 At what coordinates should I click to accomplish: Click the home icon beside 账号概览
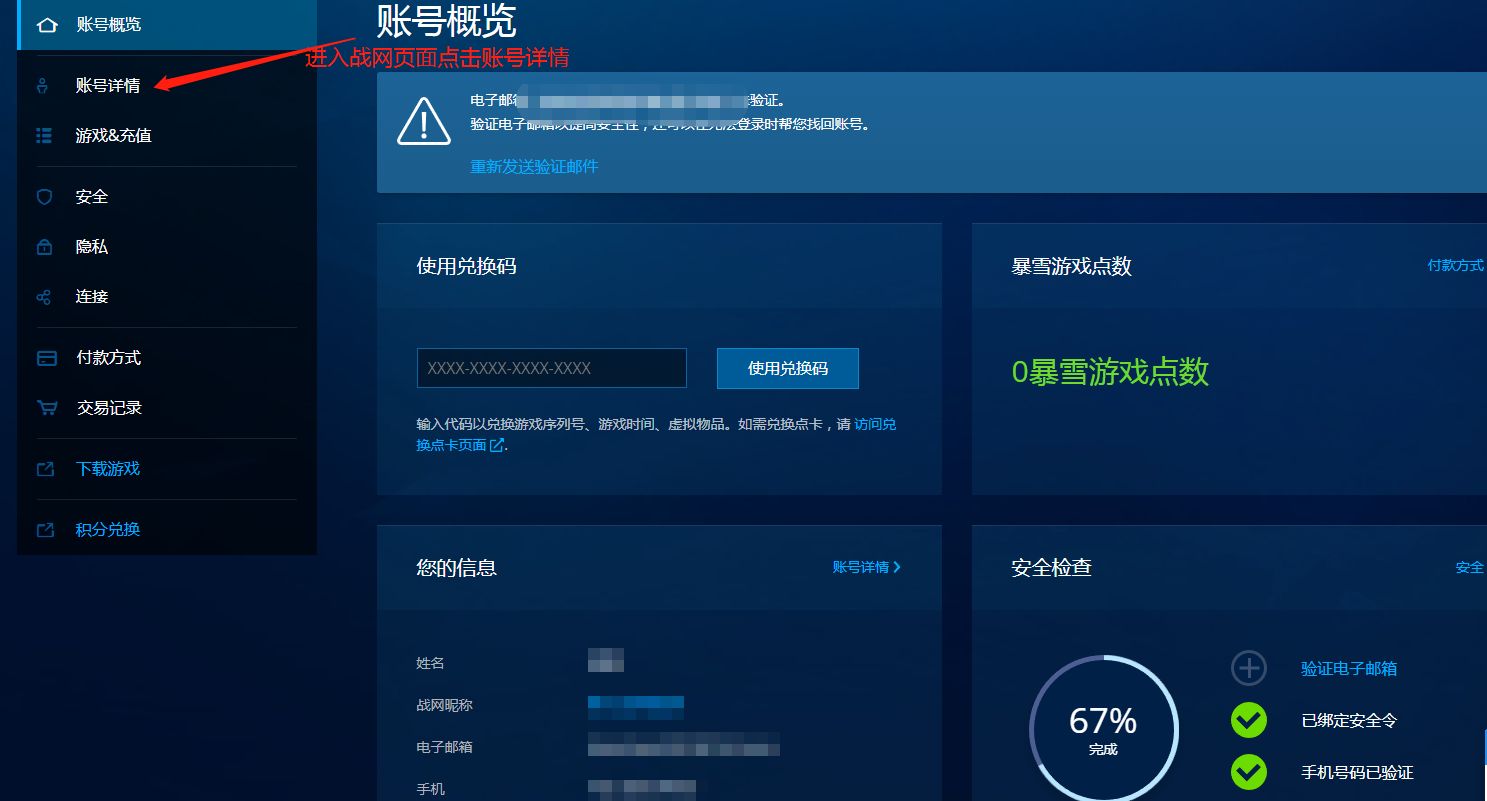[x=46, y=25]
